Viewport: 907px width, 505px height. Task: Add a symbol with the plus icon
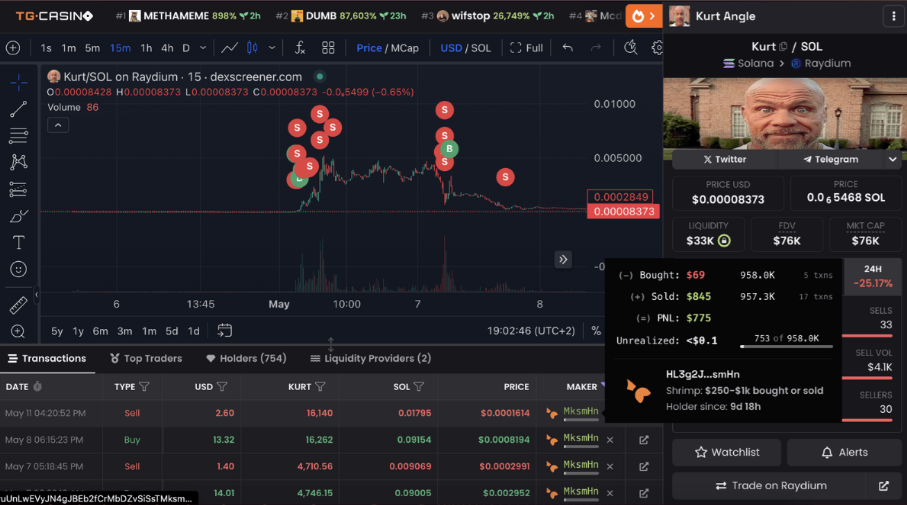pyautogui.click(x=13, y=48)
